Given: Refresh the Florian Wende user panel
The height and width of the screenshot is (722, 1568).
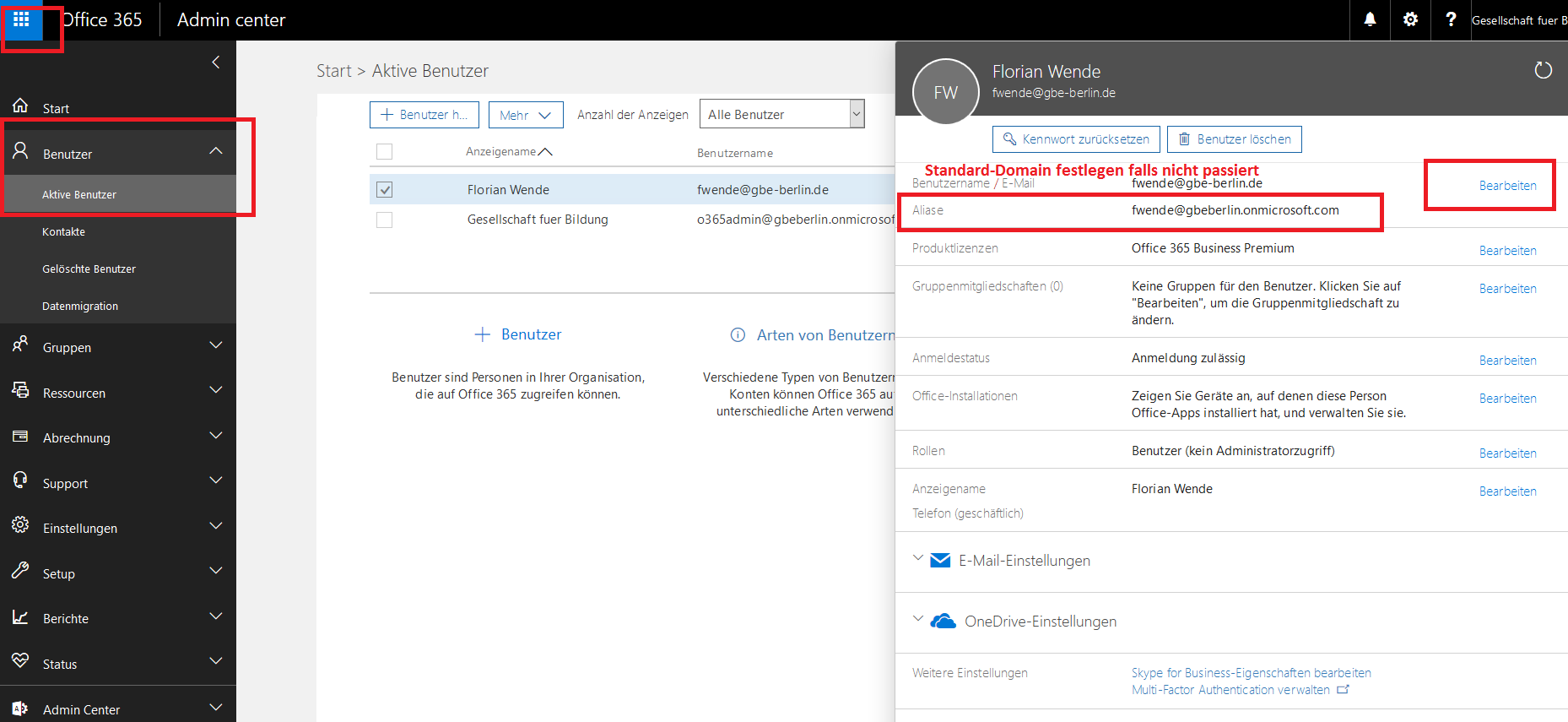Looking at the screenshot, I should (1543, 70).
